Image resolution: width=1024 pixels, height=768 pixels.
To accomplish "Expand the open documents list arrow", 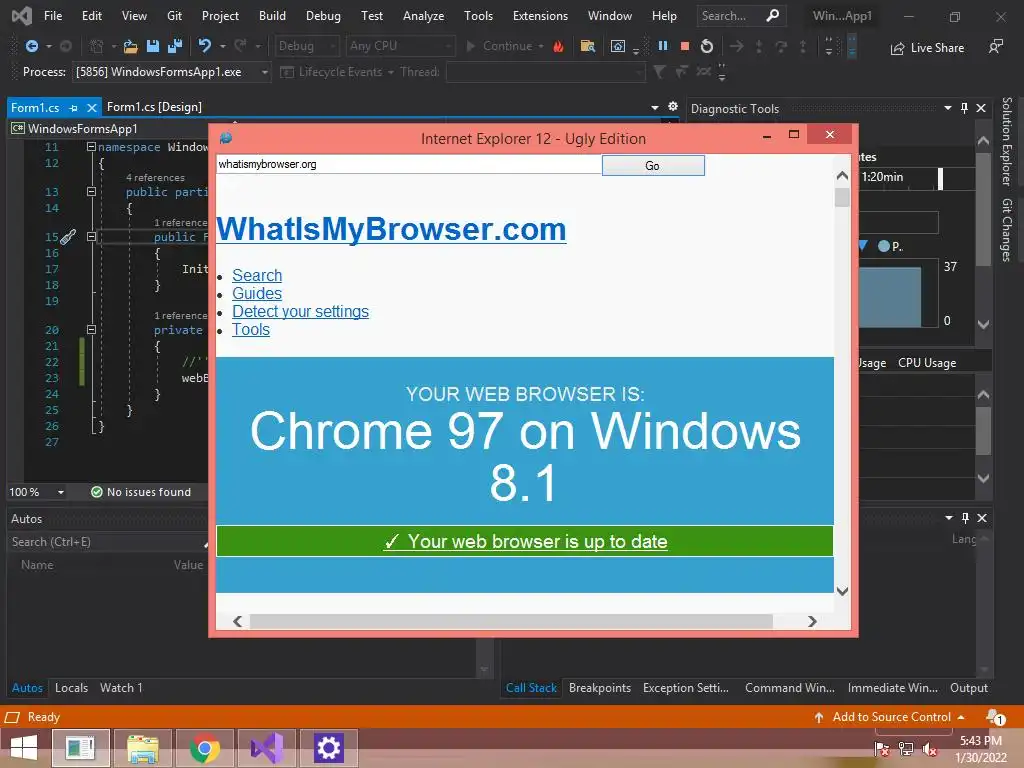I will click(655, 107).
